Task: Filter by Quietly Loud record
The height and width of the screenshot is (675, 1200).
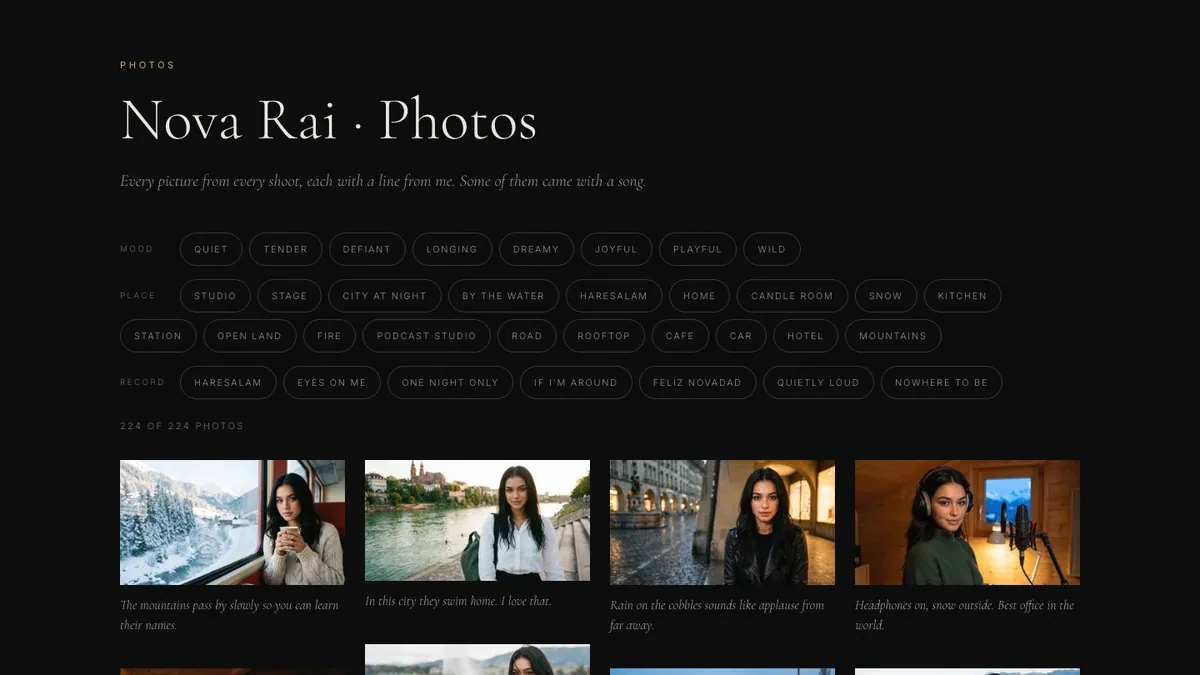Action: coord(818,383)
